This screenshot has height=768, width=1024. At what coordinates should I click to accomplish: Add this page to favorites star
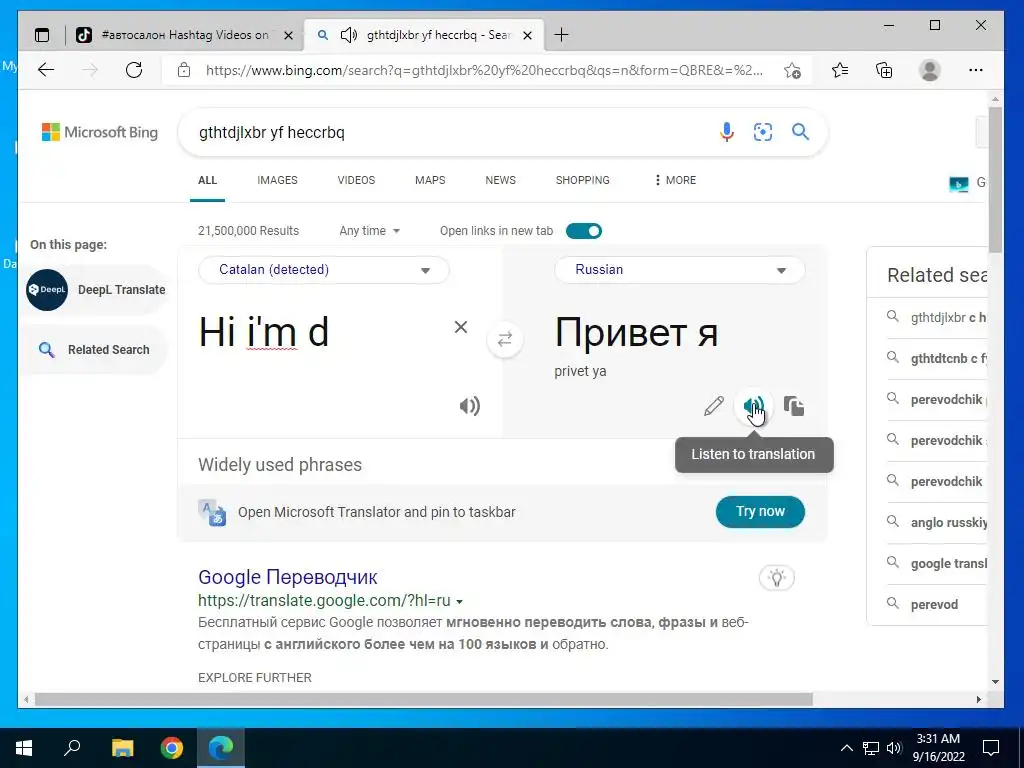pyautogui.click(x=792, y=71)
